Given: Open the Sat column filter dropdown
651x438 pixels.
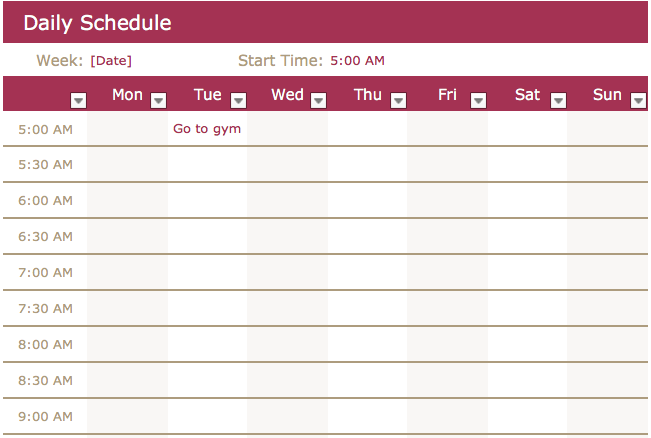Looking at the screenshot, I should click(558, 100).
